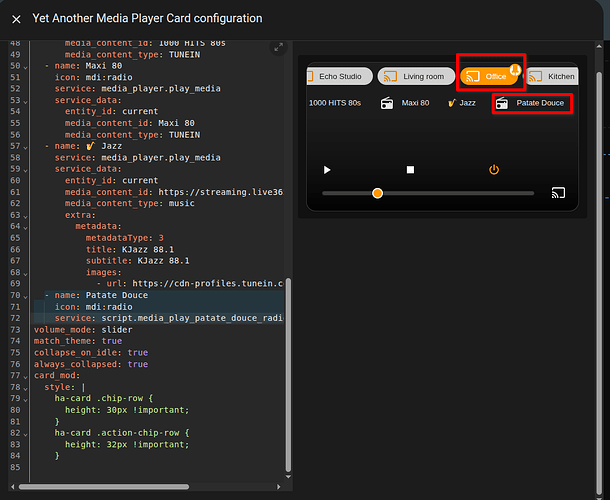
Task: Click the preview pane scroll up arrow
Action: pos(599,47)
